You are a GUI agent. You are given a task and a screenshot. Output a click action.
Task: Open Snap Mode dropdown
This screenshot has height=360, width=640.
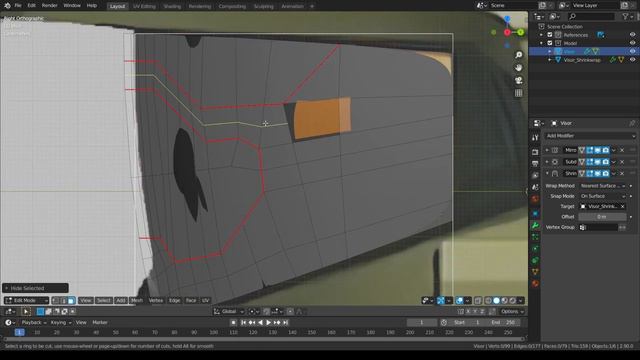click(602, 196)
